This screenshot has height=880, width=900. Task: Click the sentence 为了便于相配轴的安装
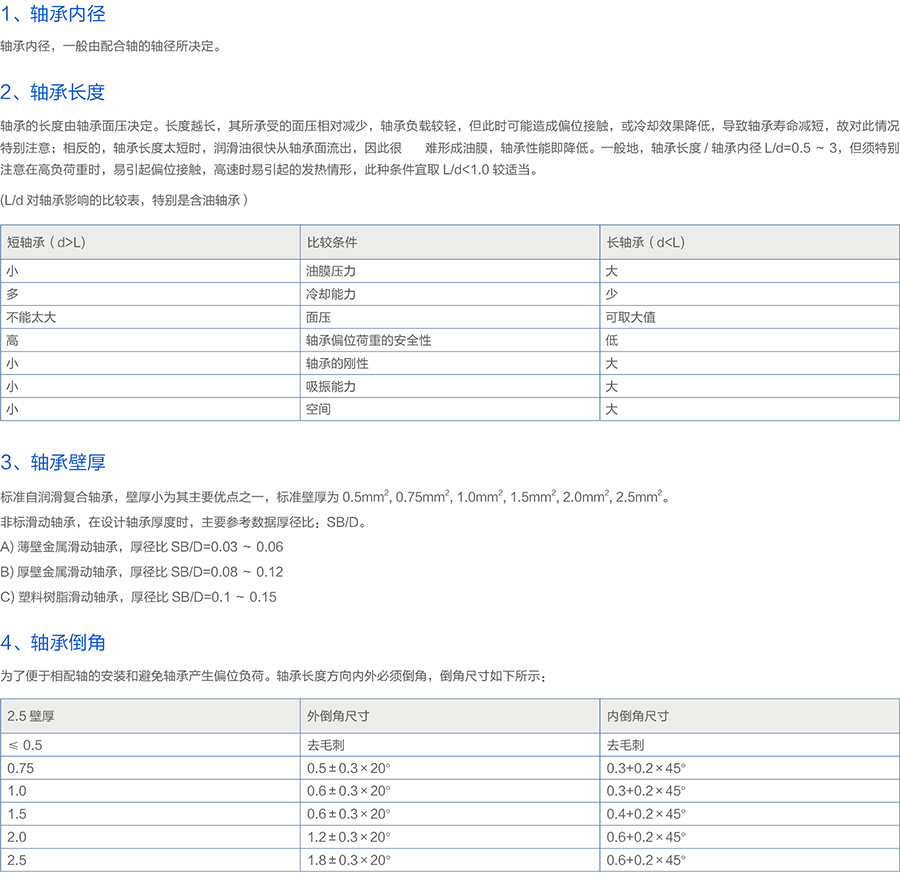click(273, 676)
